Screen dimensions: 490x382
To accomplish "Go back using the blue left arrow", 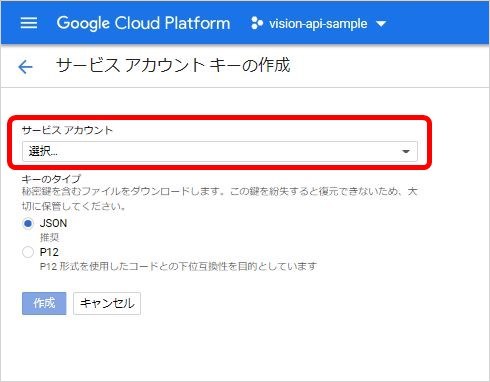I will 25,67.
